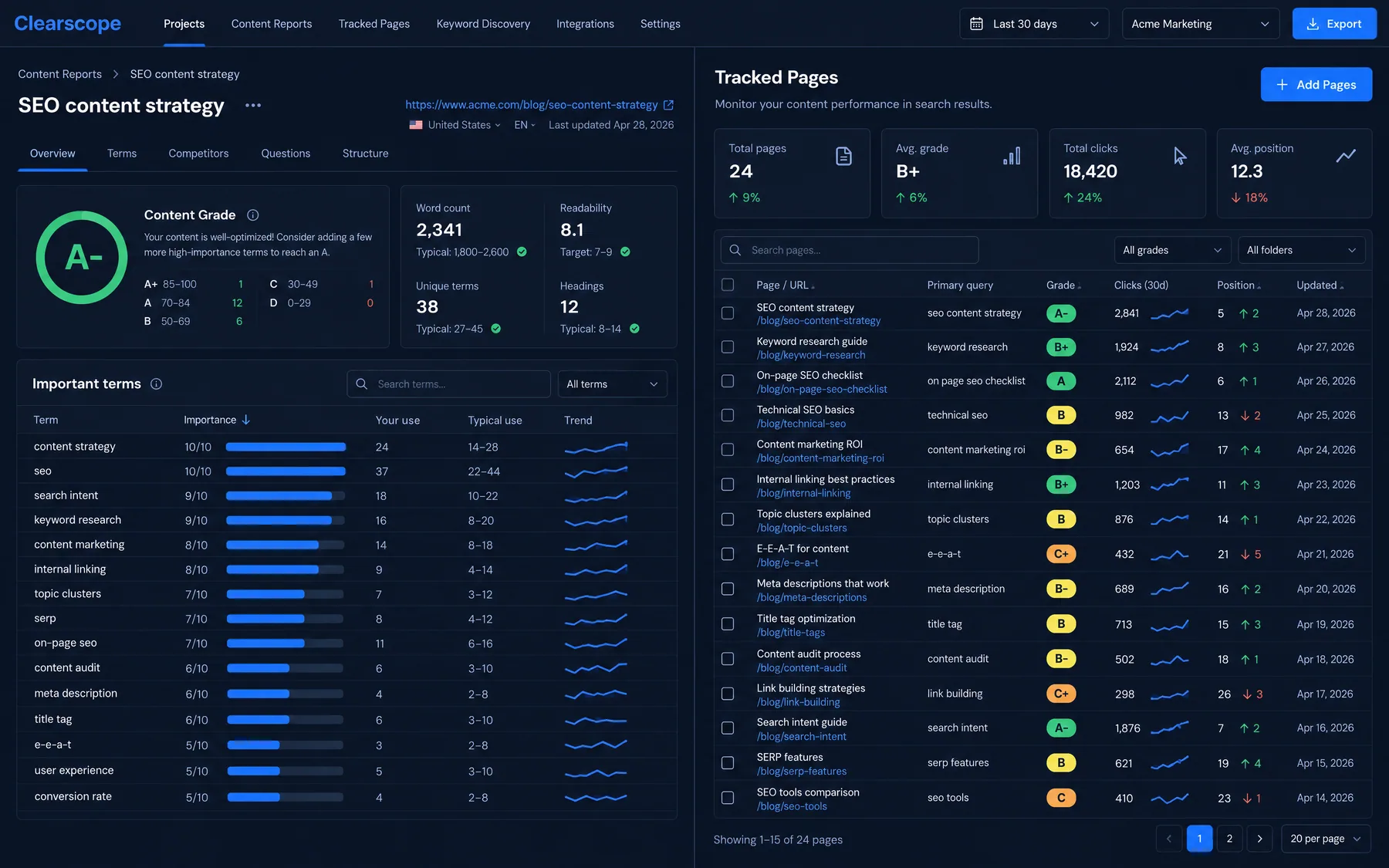Screen dimensions: 1389x868
Task: Click the importance bar for conversion rate term
Action: pyautogui.click(x=286, y=797)
